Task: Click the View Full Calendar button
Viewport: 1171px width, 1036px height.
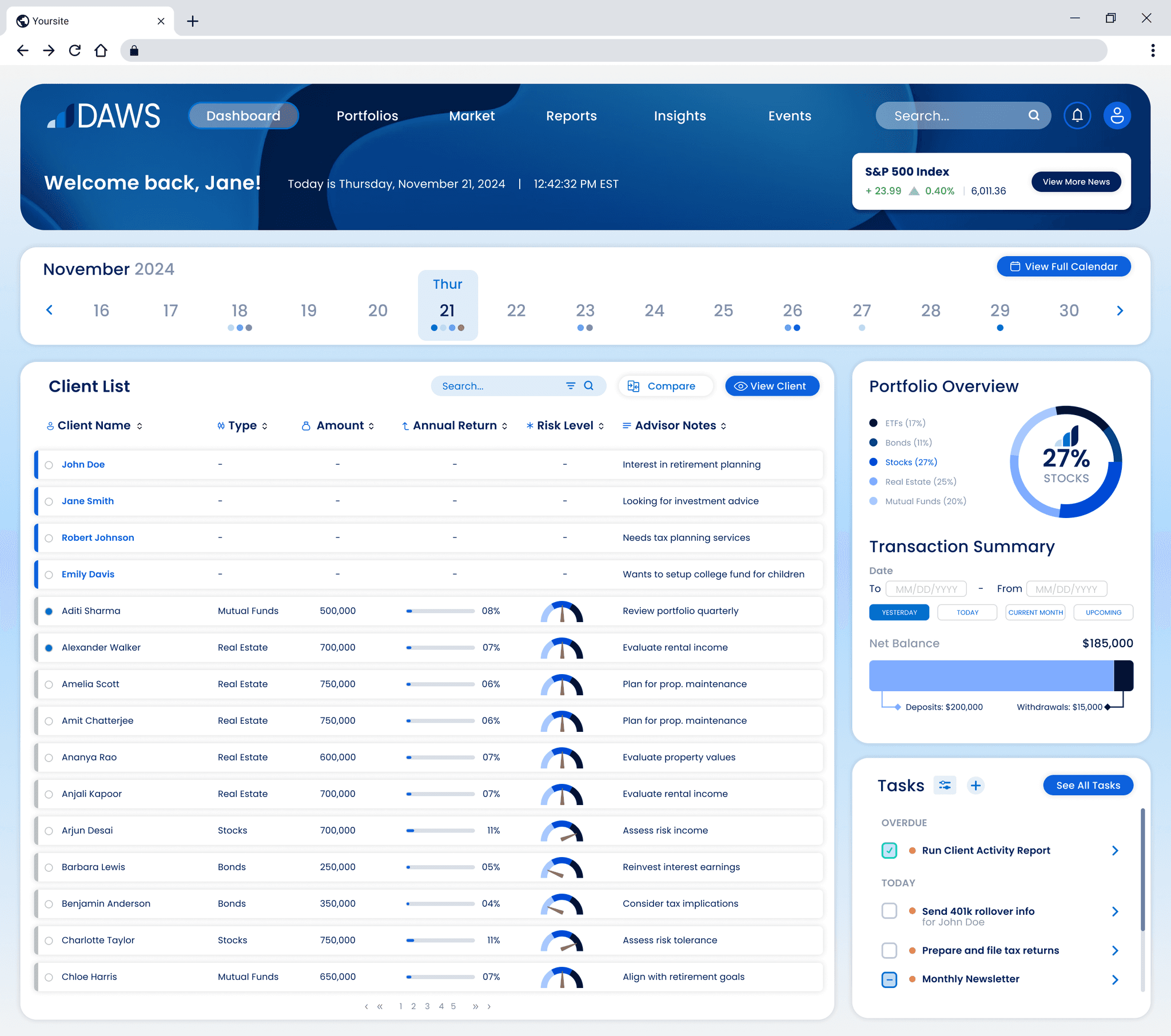Action: coord(1064,266)
